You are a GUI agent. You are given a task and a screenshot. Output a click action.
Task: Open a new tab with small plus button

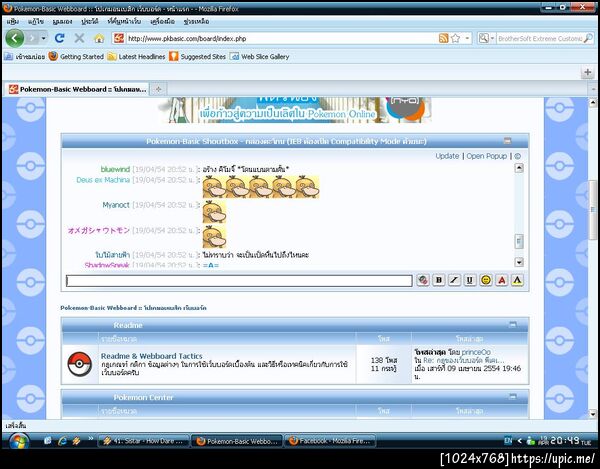158,89
